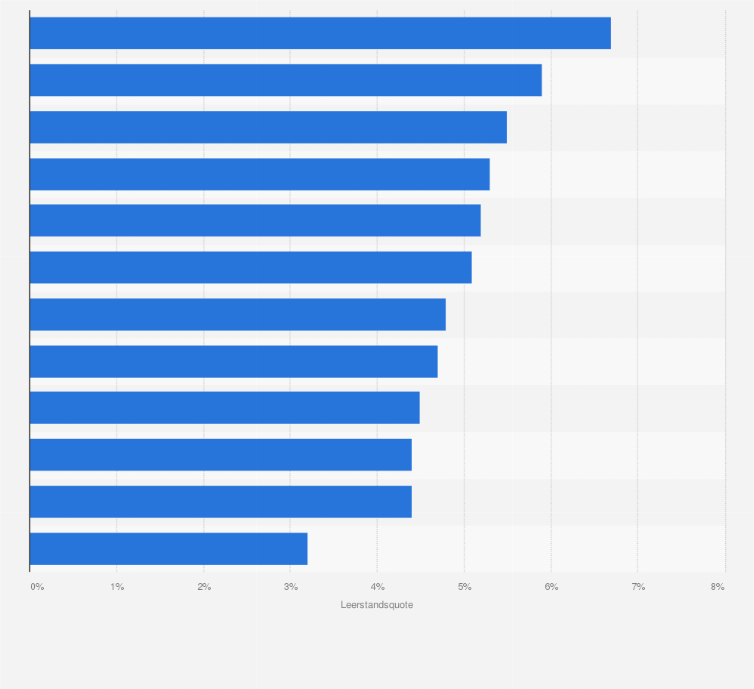754x689 pixels.
Task: Click the 0% axis label
Action: tap(38, 587)
